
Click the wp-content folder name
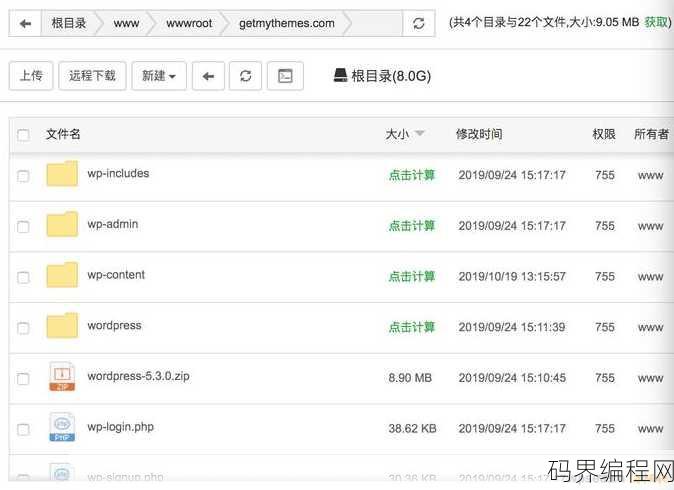(116, 275)
